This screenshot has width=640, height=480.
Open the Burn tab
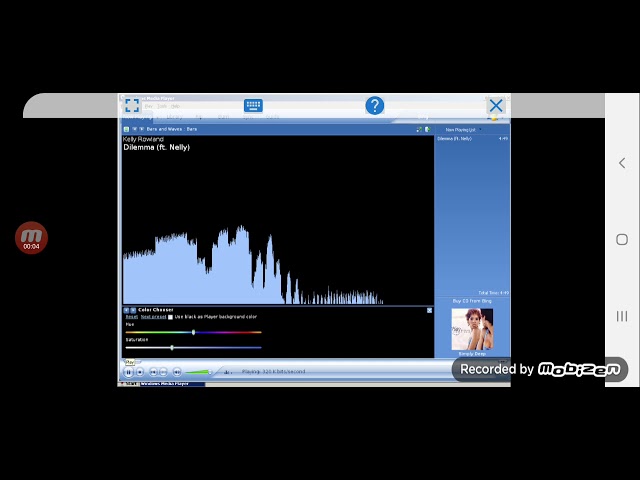(x=223, y=117)
